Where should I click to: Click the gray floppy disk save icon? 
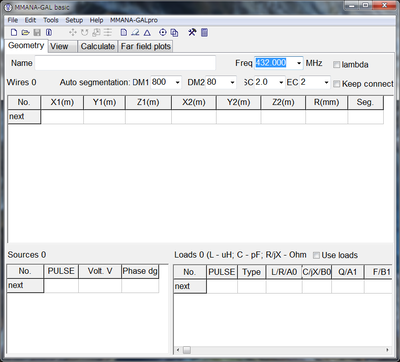(37, 33)
